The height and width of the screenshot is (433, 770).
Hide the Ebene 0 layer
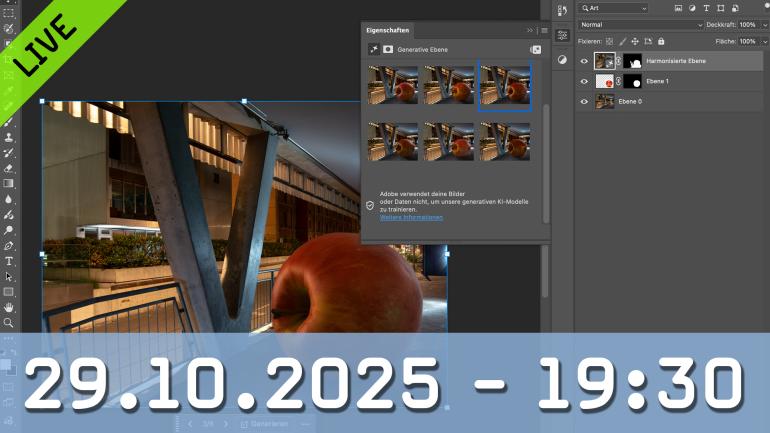(584, 101)
